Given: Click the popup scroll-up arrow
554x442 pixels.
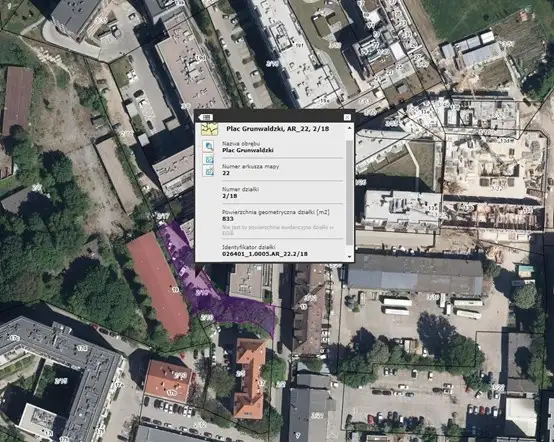Looking at the screenshot, I should (349, 128).
